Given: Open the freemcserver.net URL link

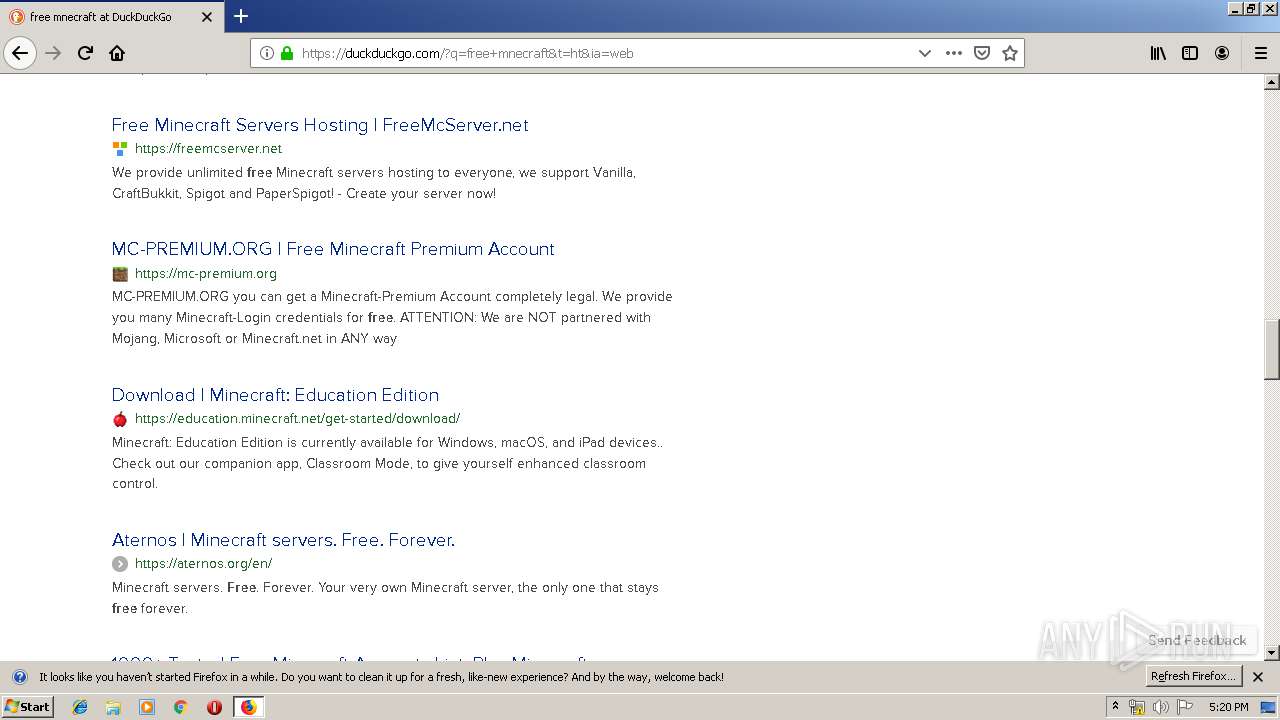Looking at the screenshot, I should pyautogui.click(x=208, y=149).
